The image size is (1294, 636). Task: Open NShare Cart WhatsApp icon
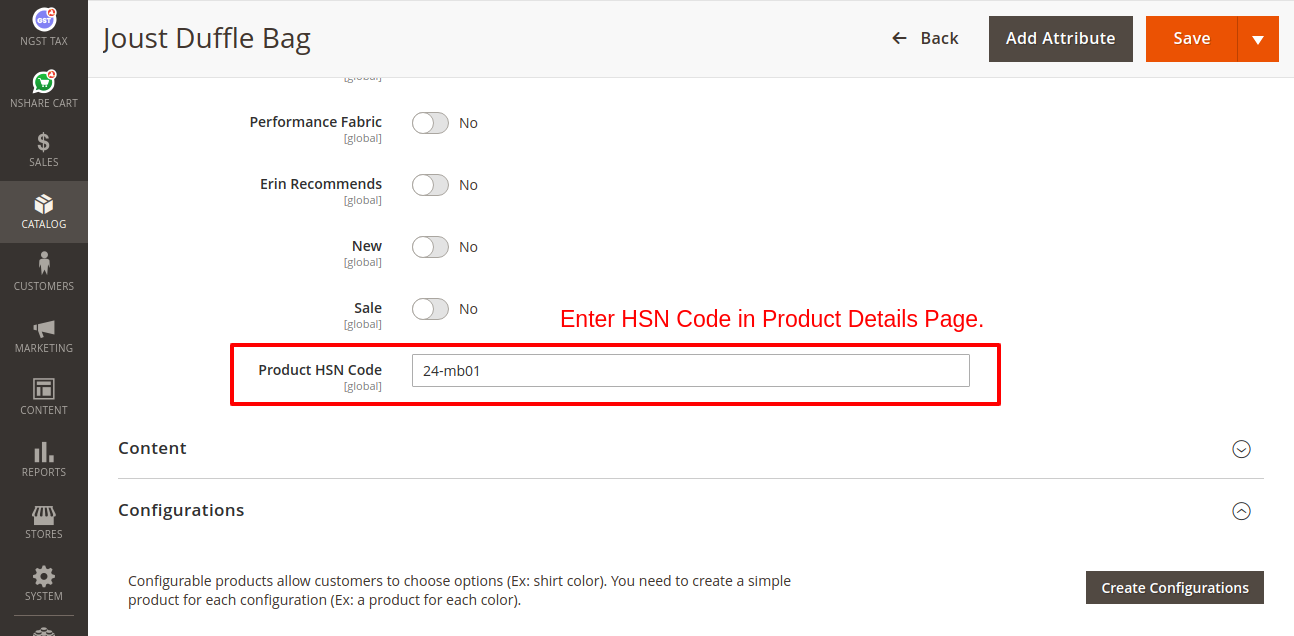pyautogui.click(x=44, y=82)
